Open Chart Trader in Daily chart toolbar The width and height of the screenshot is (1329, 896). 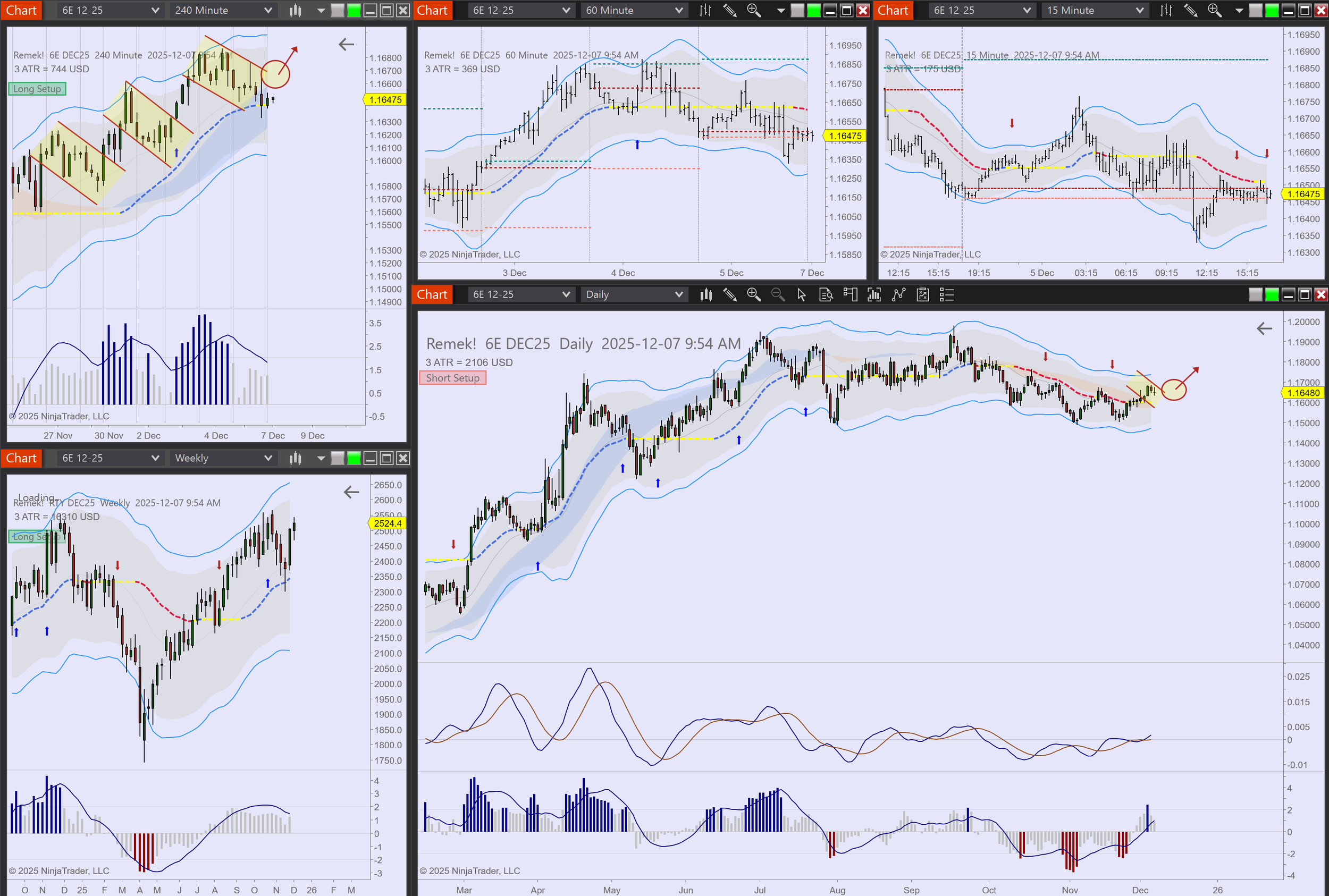(850, 294)
